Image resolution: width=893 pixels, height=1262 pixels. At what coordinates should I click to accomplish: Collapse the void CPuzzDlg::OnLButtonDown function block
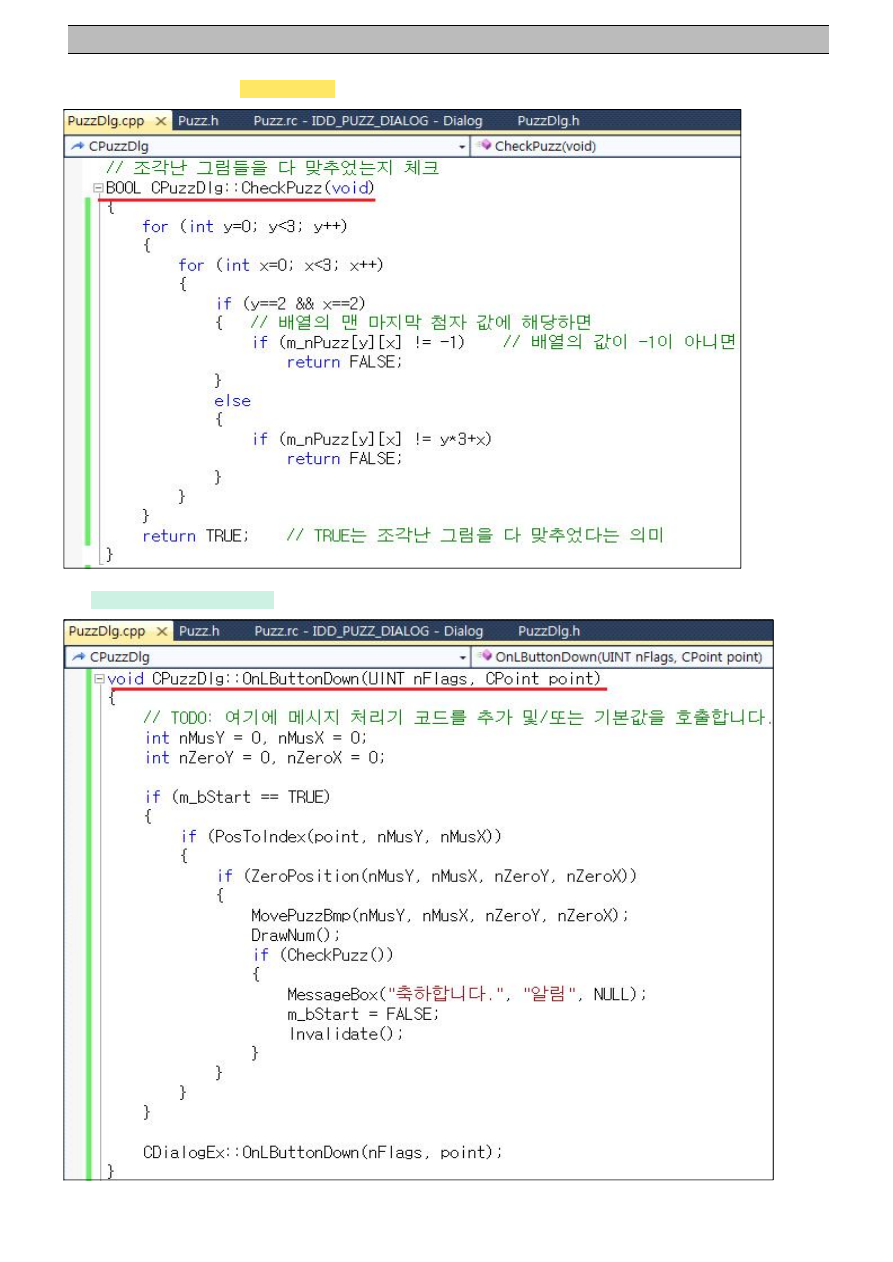[x=98, y=679]
